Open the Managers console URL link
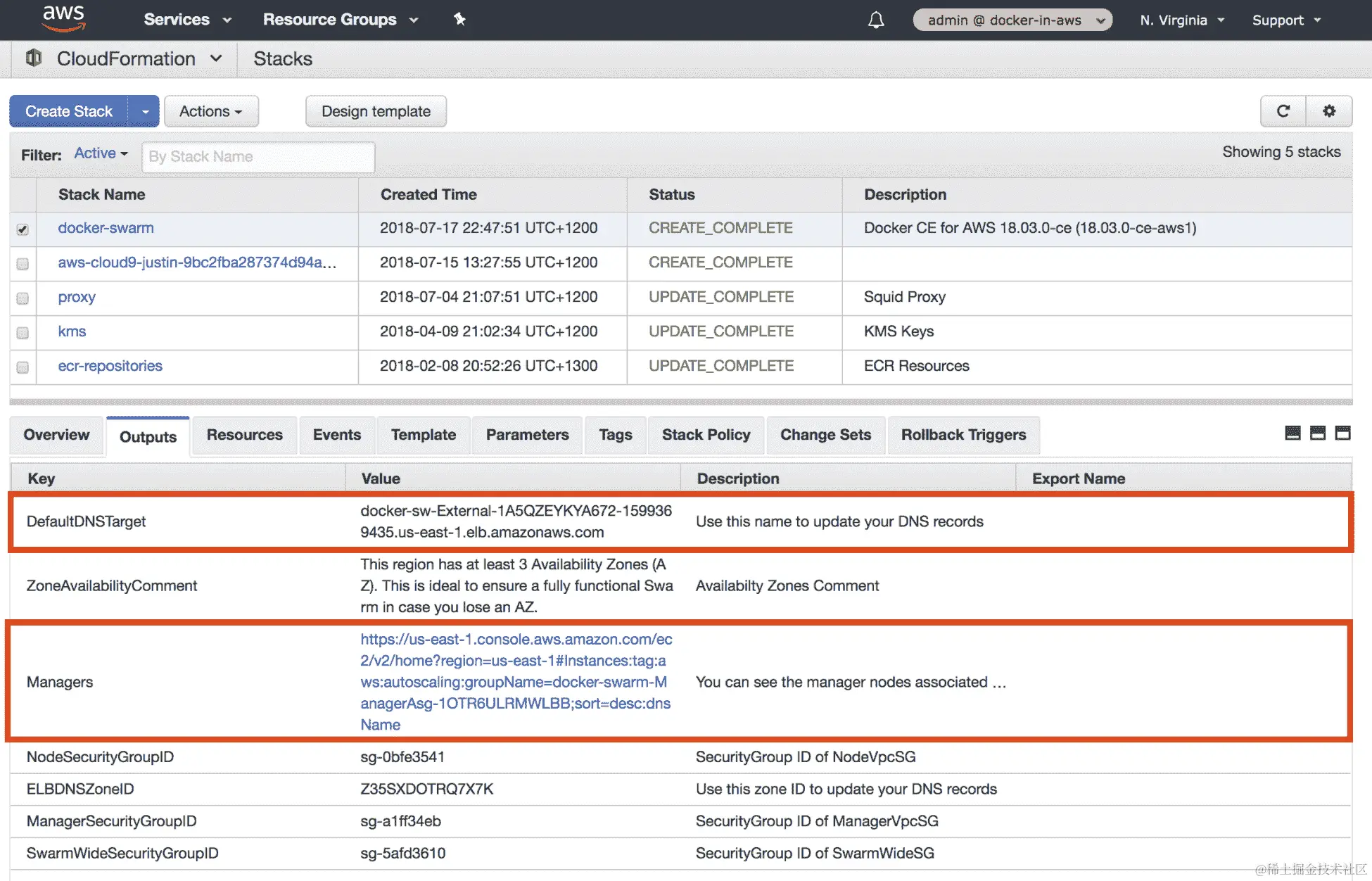Image resolution: width=1372 pixels, height=881 pixels. (x=515, y=682)
